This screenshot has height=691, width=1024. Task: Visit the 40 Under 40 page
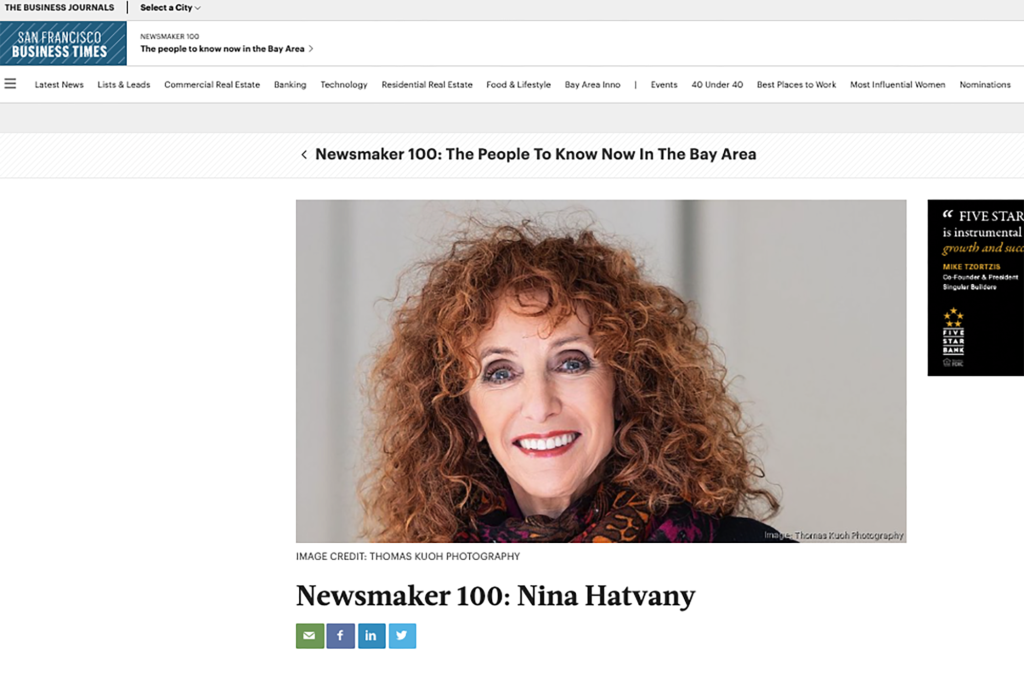[x=717, y=84]
